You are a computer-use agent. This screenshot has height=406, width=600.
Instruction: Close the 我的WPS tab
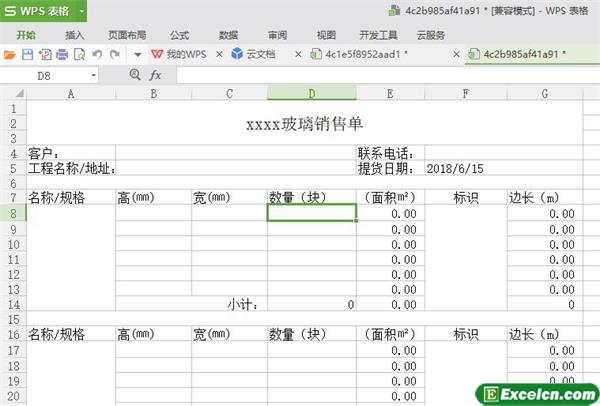(219, 54)
